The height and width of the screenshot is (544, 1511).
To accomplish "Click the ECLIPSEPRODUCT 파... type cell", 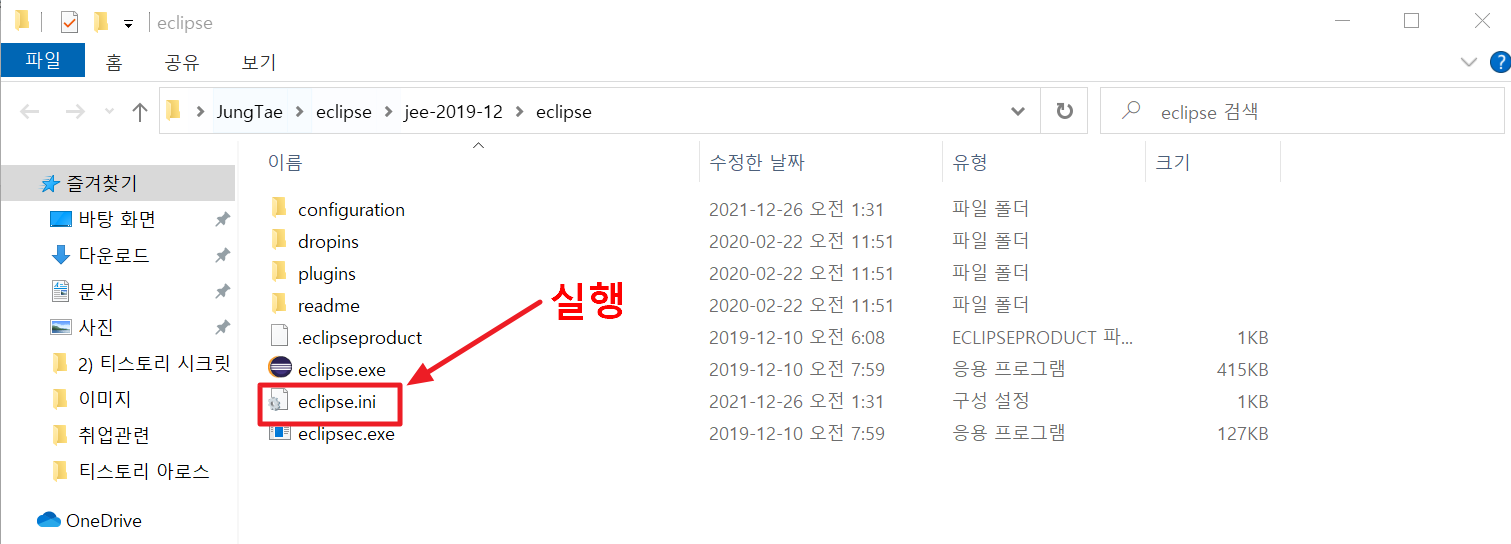I will coord(1041,338).
